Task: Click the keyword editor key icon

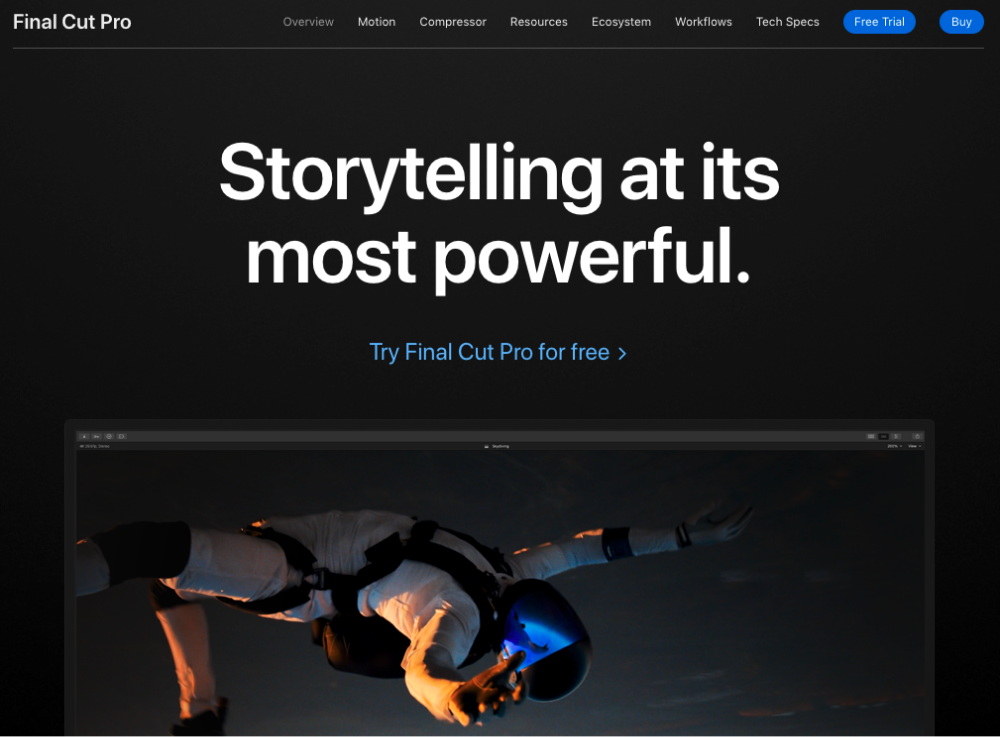Action: pyautogui.click(x=96, y=437)
